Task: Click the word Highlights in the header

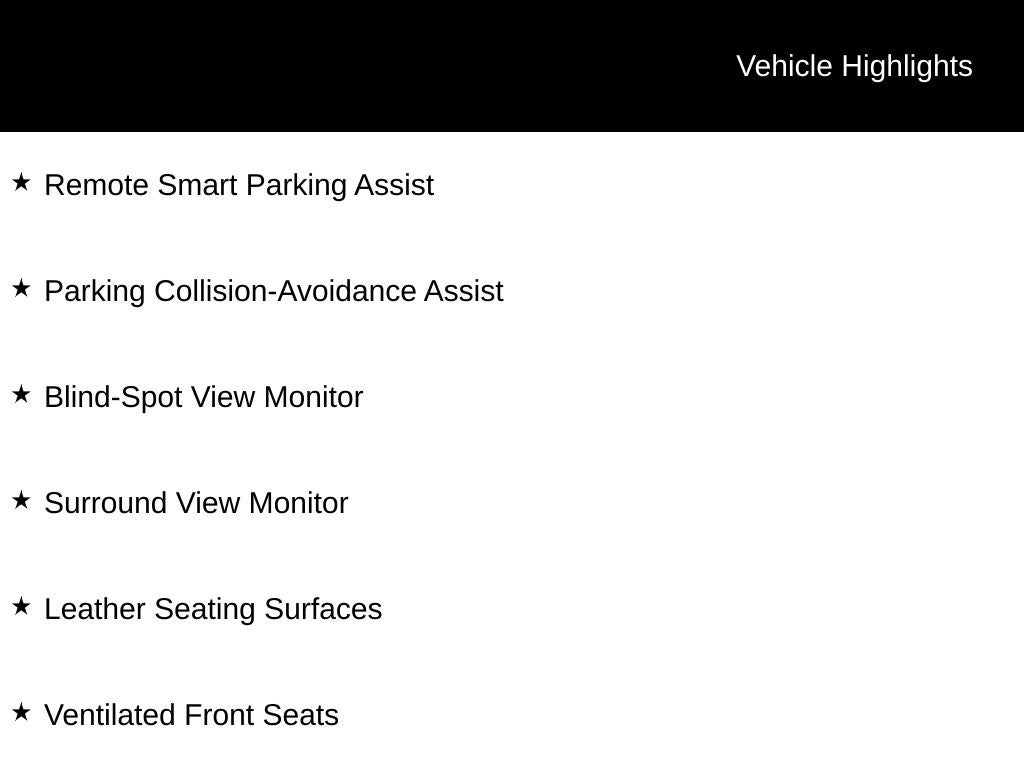Action: (x=907, y=67)
